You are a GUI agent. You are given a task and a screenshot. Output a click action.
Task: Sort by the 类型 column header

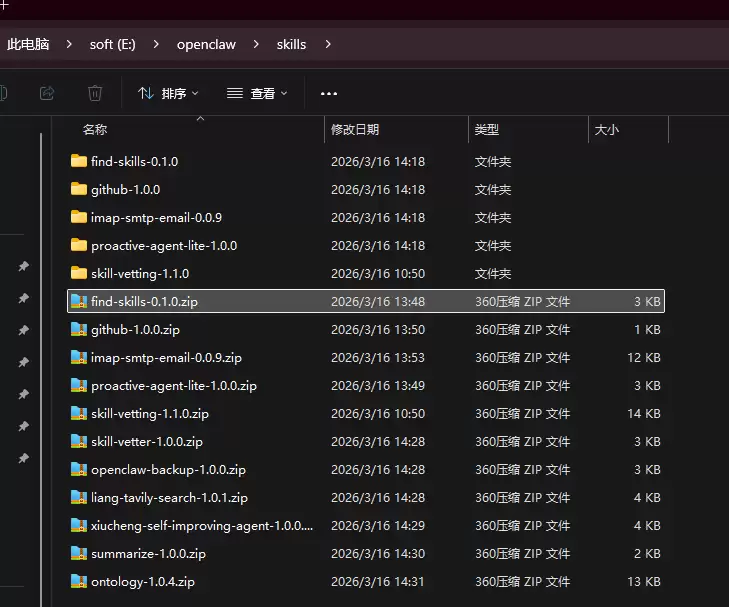click(x=487, y=130)
